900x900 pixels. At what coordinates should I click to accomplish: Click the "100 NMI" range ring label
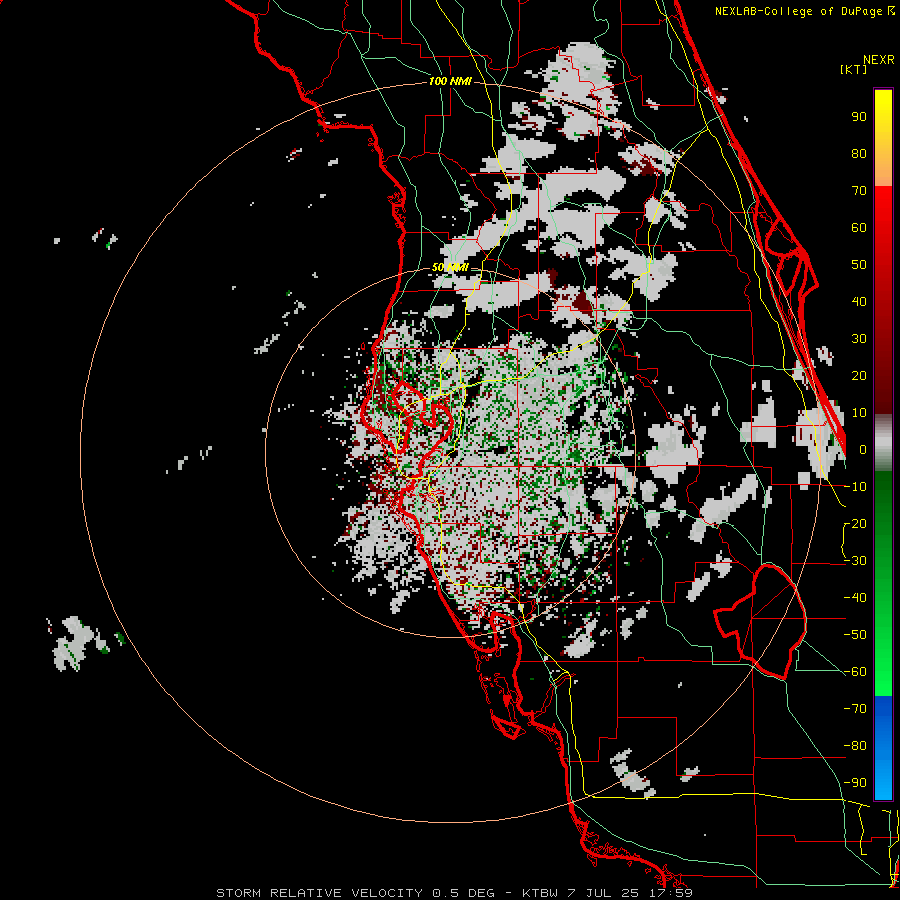(450, 82)
